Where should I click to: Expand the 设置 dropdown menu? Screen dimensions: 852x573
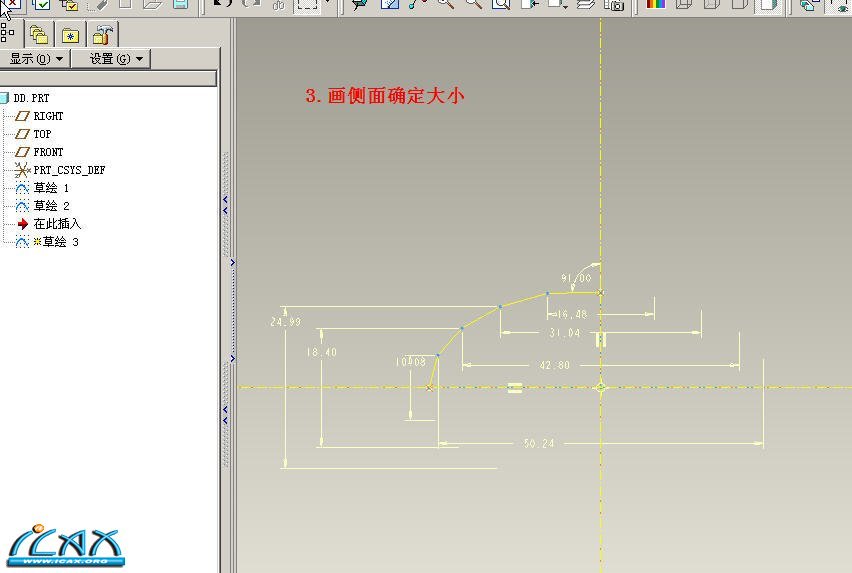point(116,59)
